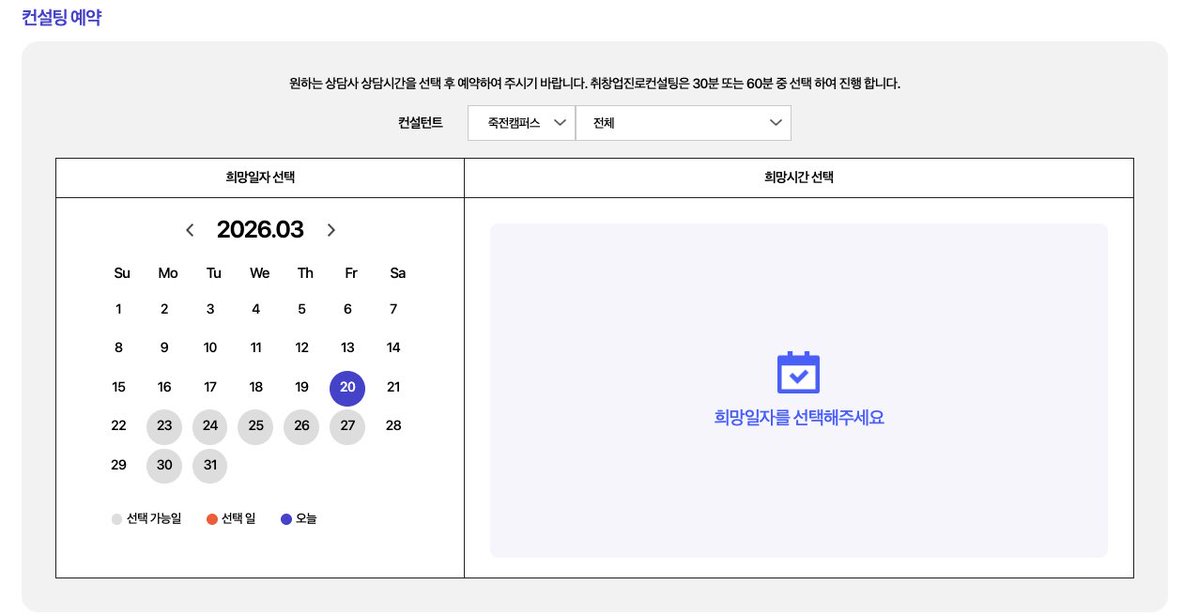Viewport: 1199px width, 616px height.
Task: Click the Mo weekday header
Action: pos(168,274)
